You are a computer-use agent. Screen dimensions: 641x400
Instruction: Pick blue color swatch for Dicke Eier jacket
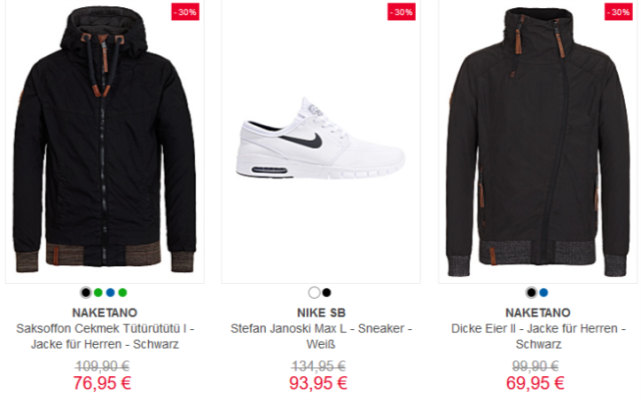point(543,292)
